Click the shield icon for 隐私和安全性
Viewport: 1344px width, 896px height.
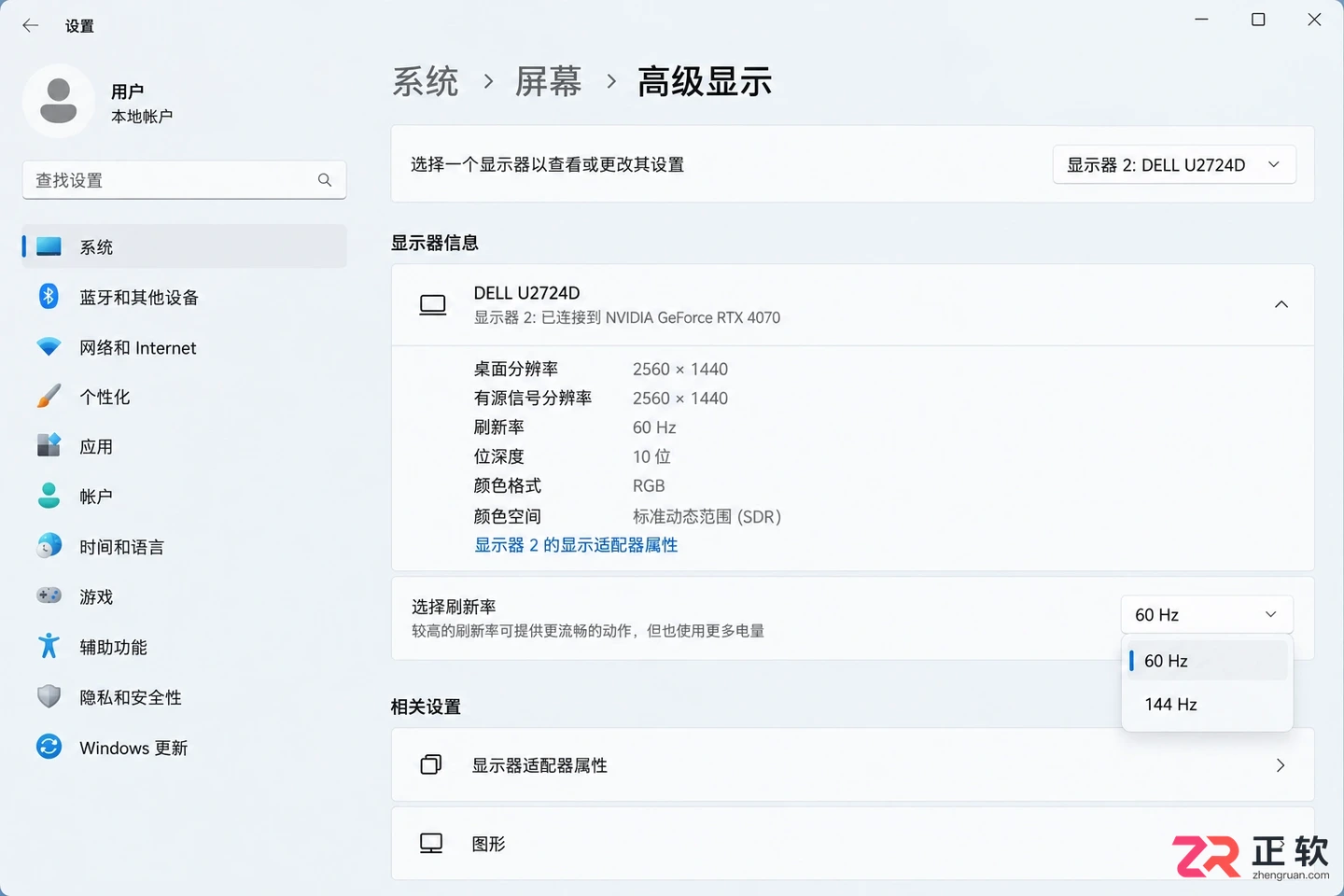coord(49,696)
